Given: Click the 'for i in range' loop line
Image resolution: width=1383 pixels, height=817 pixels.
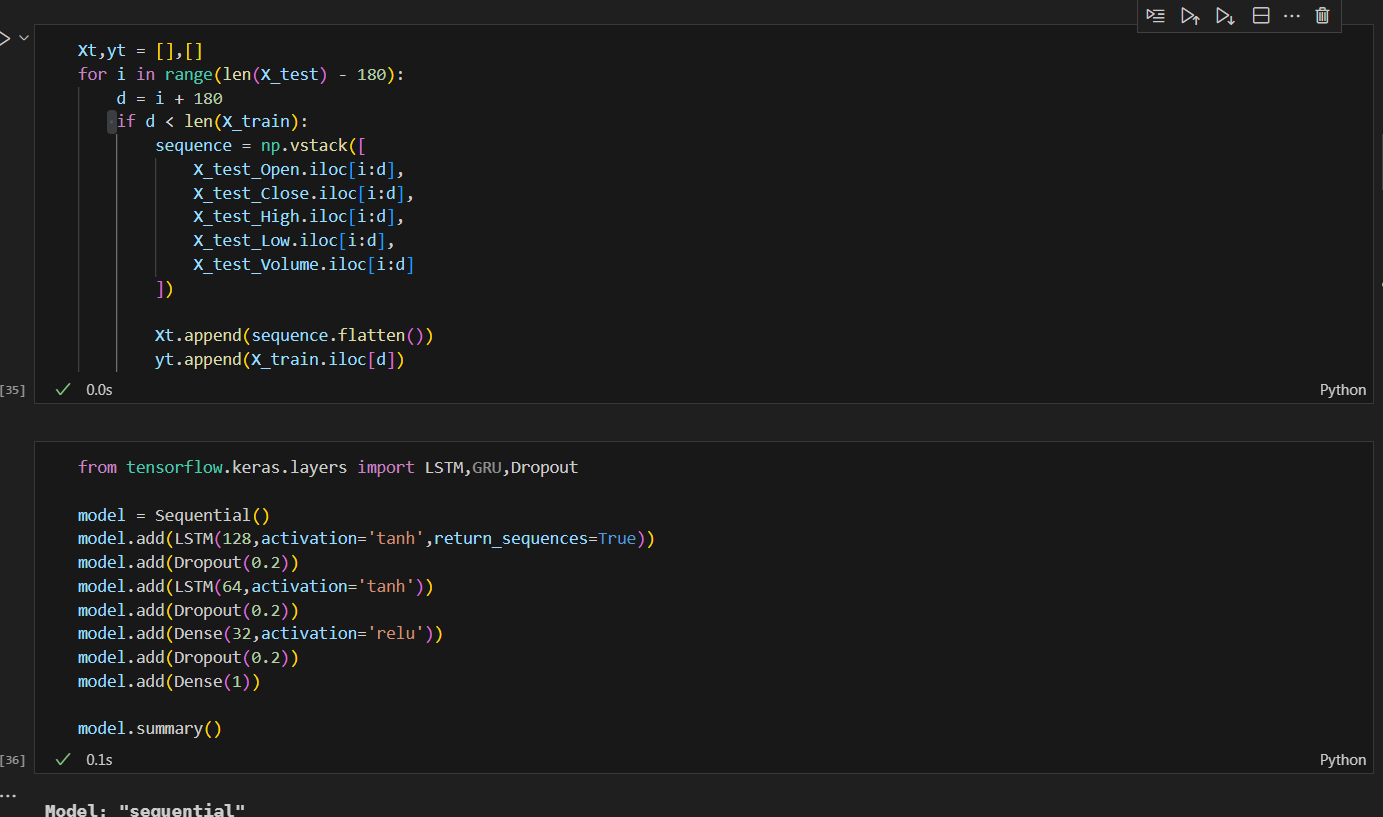Looking at the screenshot, I should click(x=241, y=74).
